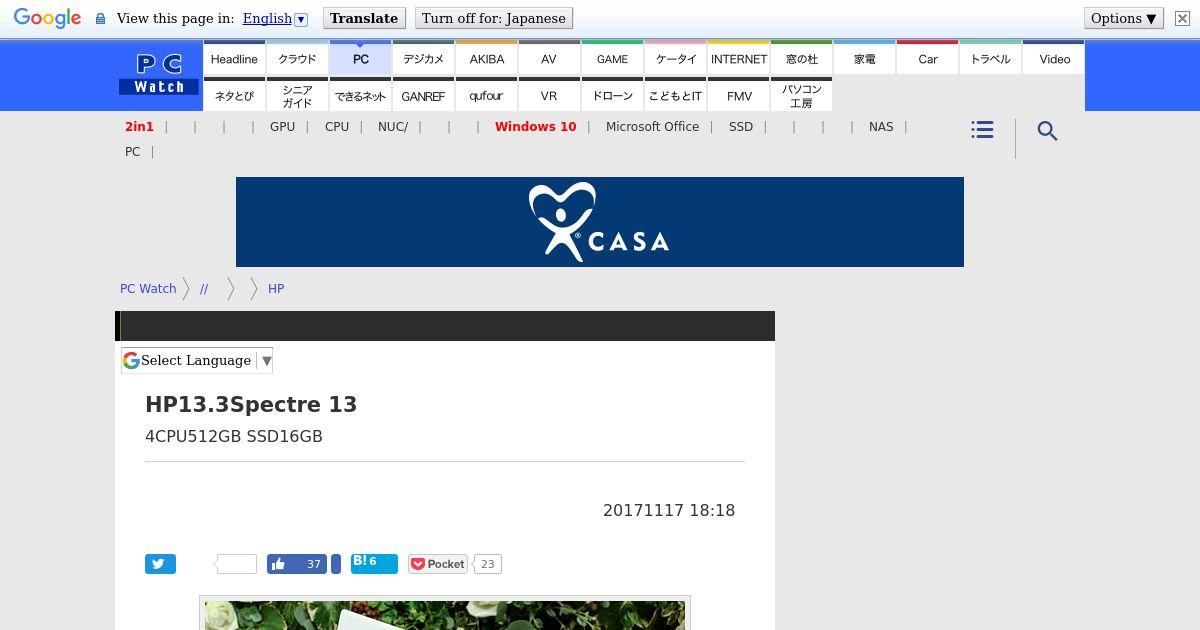Click the PC topic link in second row
Image resolution: width=1200 pixels, height=630 pixels.
point(132,152)
